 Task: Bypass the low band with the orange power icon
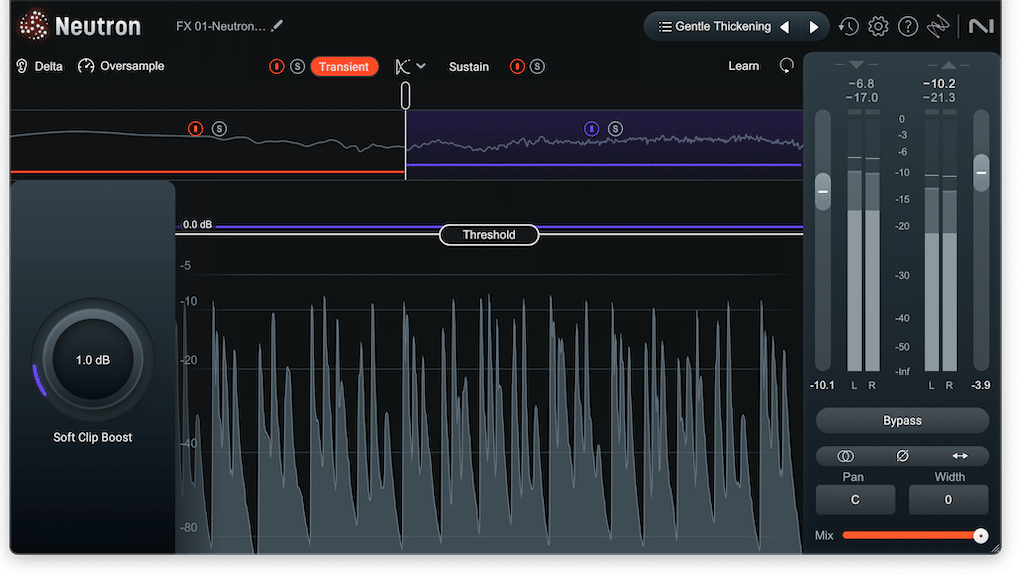pyautogui.click(x=195, y=129)
